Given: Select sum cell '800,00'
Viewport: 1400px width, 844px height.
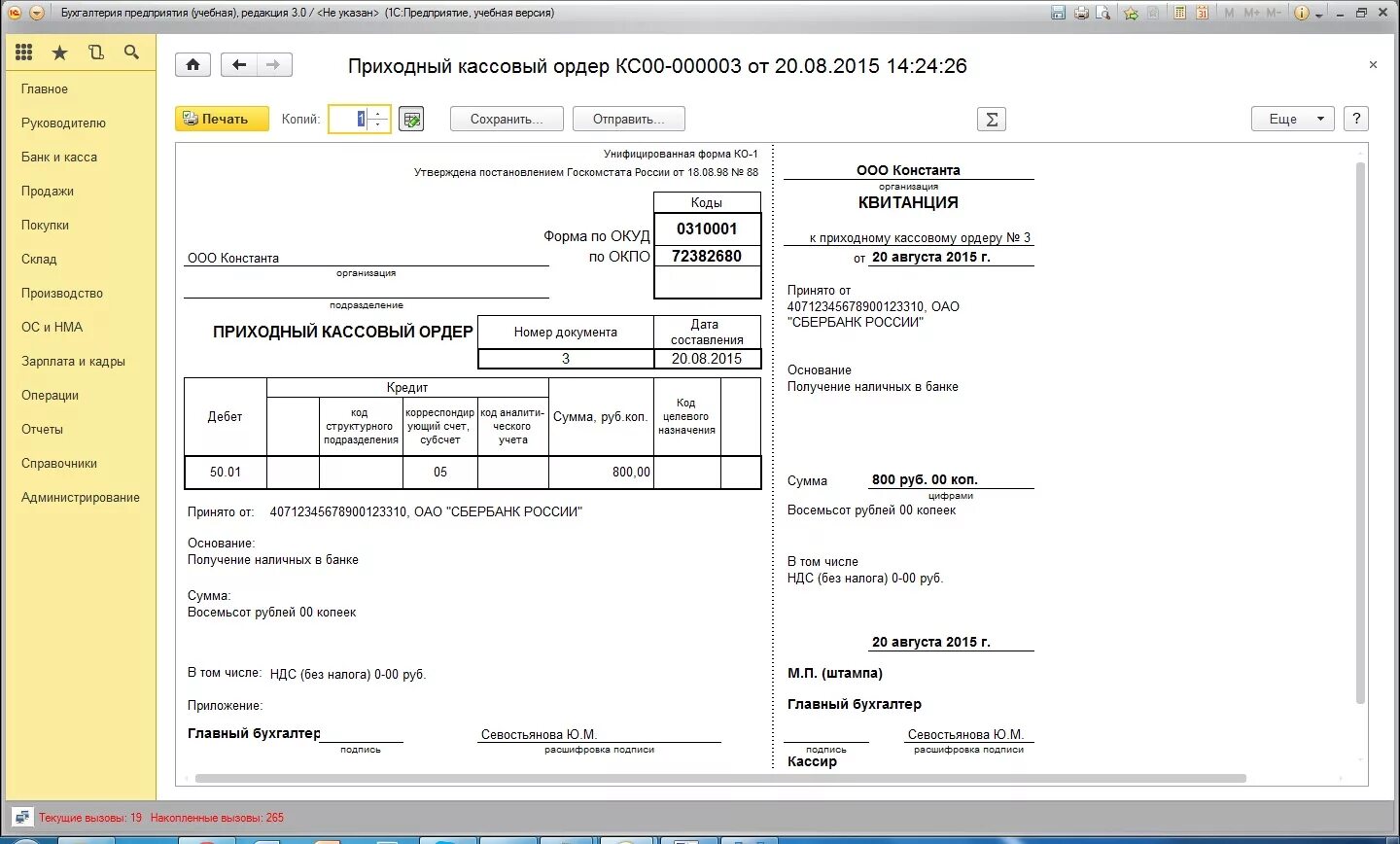Looking at the screenshot, I should [x=602, y=472].
